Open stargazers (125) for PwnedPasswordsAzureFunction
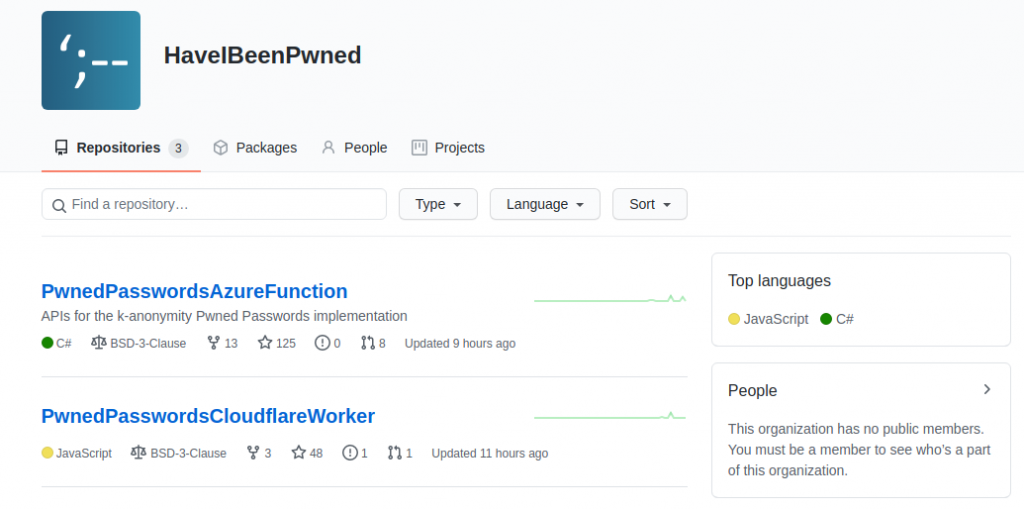This screenshot has height=510, width=1024. (276, 343)
